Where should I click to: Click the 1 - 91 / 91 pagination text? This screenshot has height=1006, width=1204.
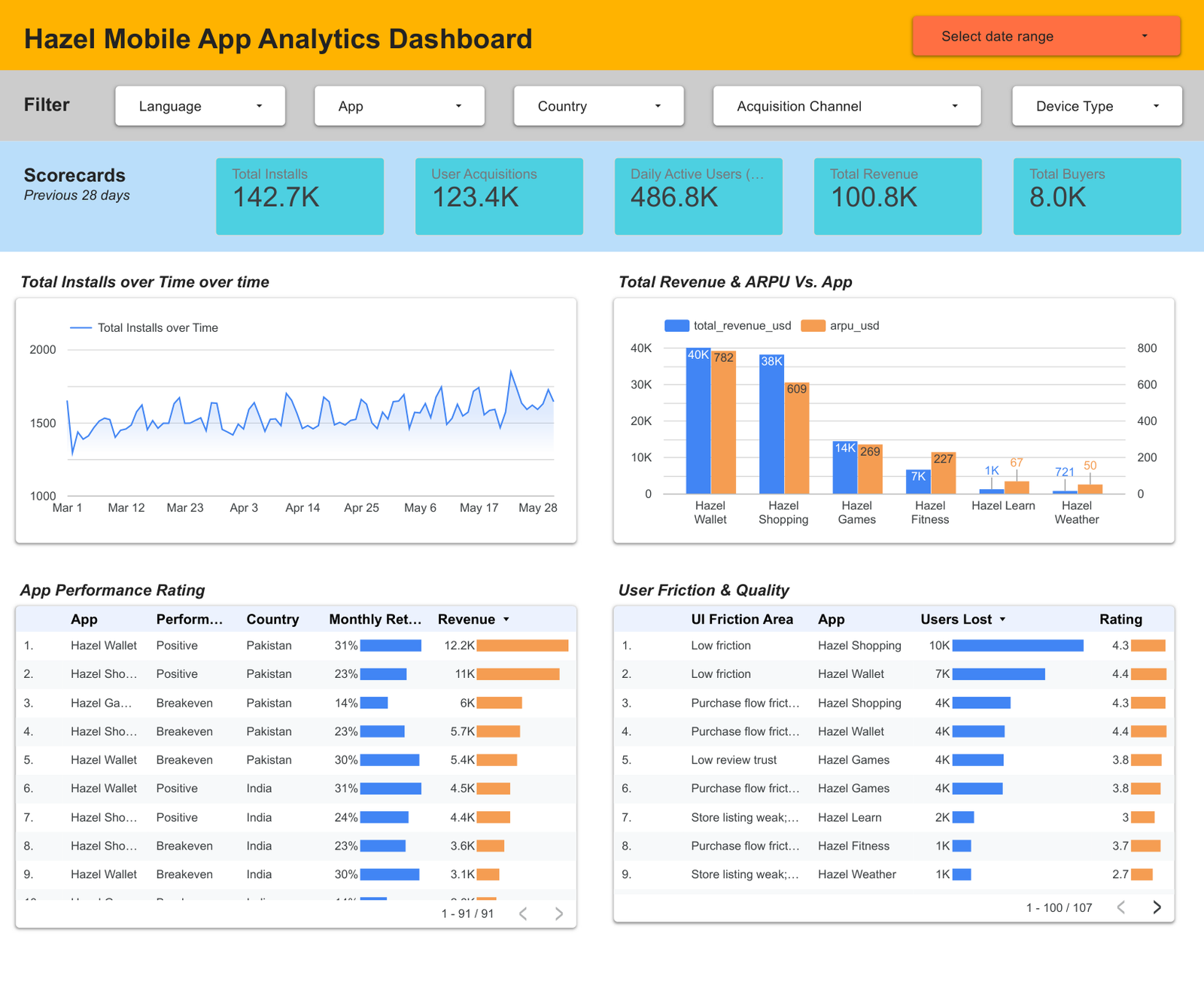click(467, 913)
